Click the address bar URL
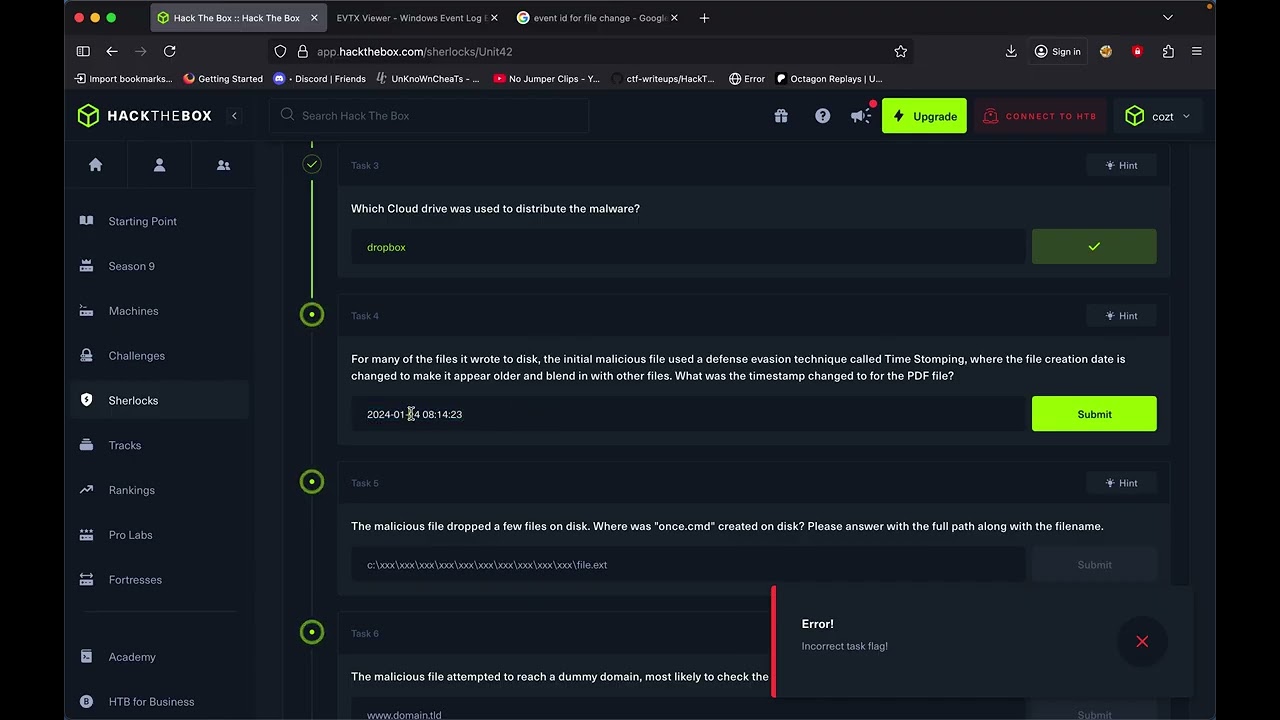The image size is (1280, 720). pos(414,51)
